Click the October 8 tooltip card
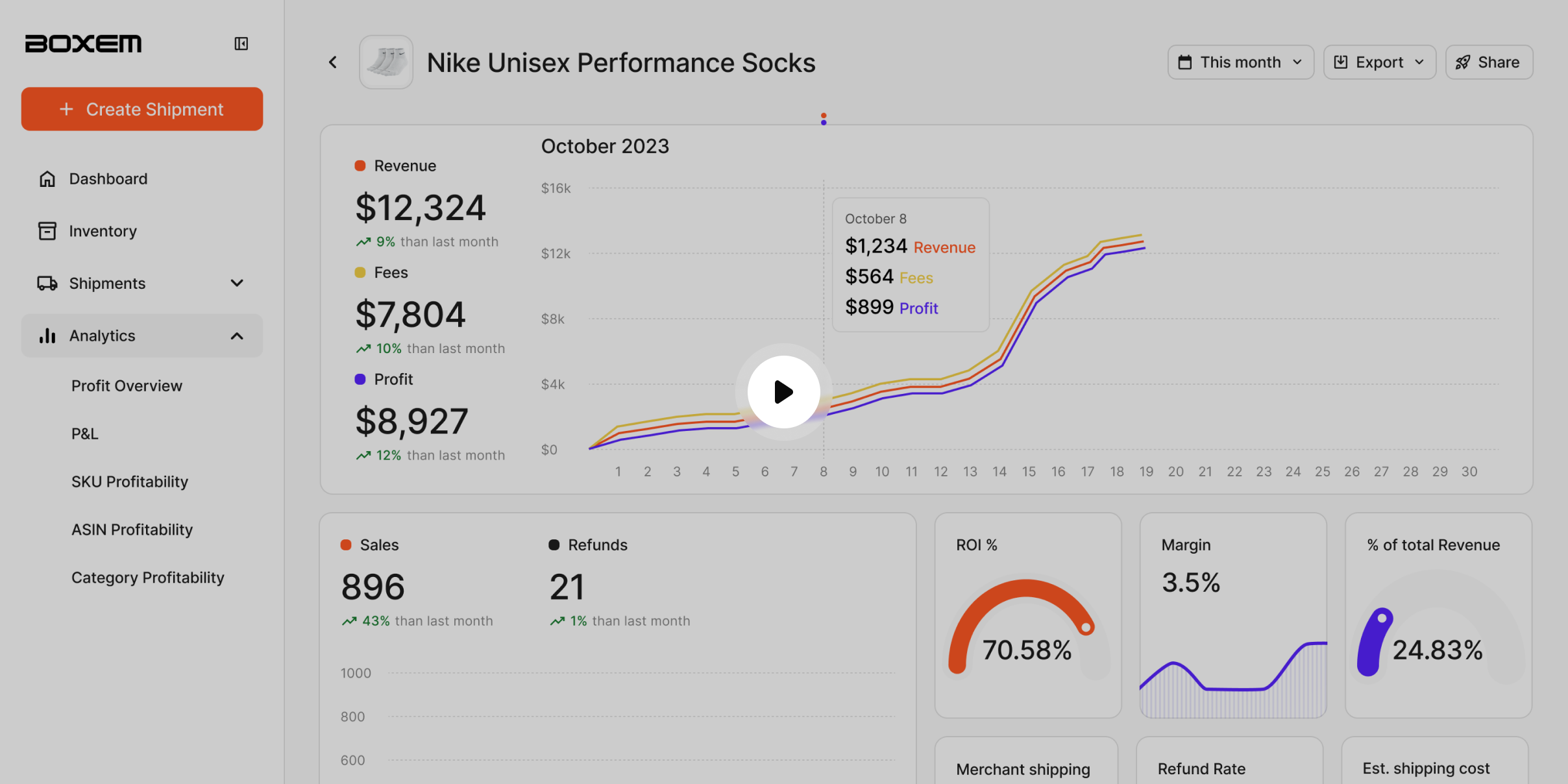The height and width of the screenshot is (784, 1568). 911,265
